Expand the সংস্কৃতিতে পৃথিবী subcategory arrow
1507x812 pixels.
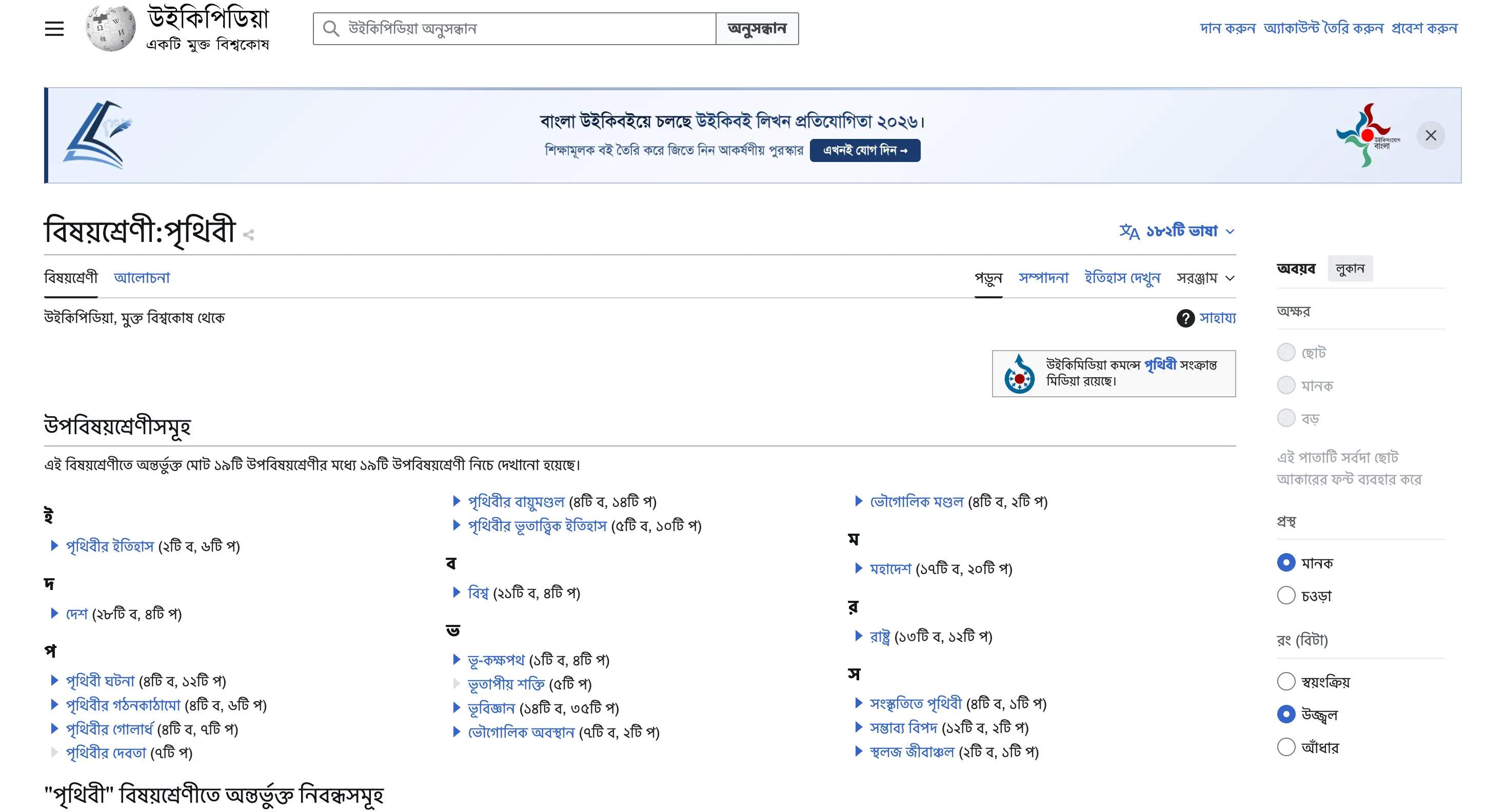858,703
